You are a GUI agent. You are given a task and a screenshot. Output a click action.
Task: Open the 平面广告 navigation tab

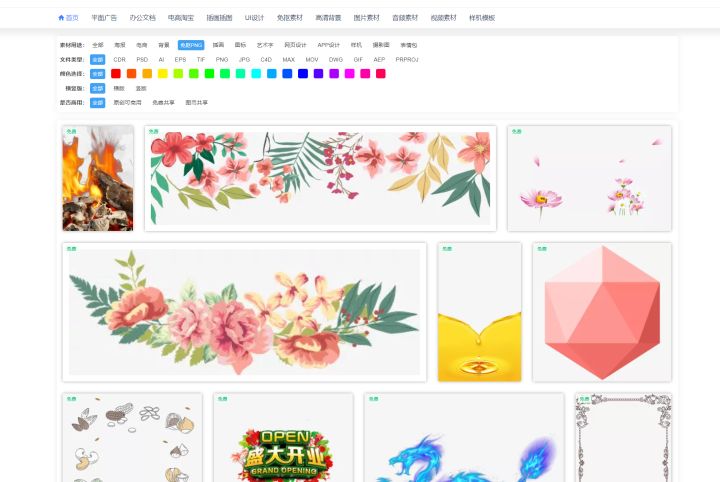[104, 18]
